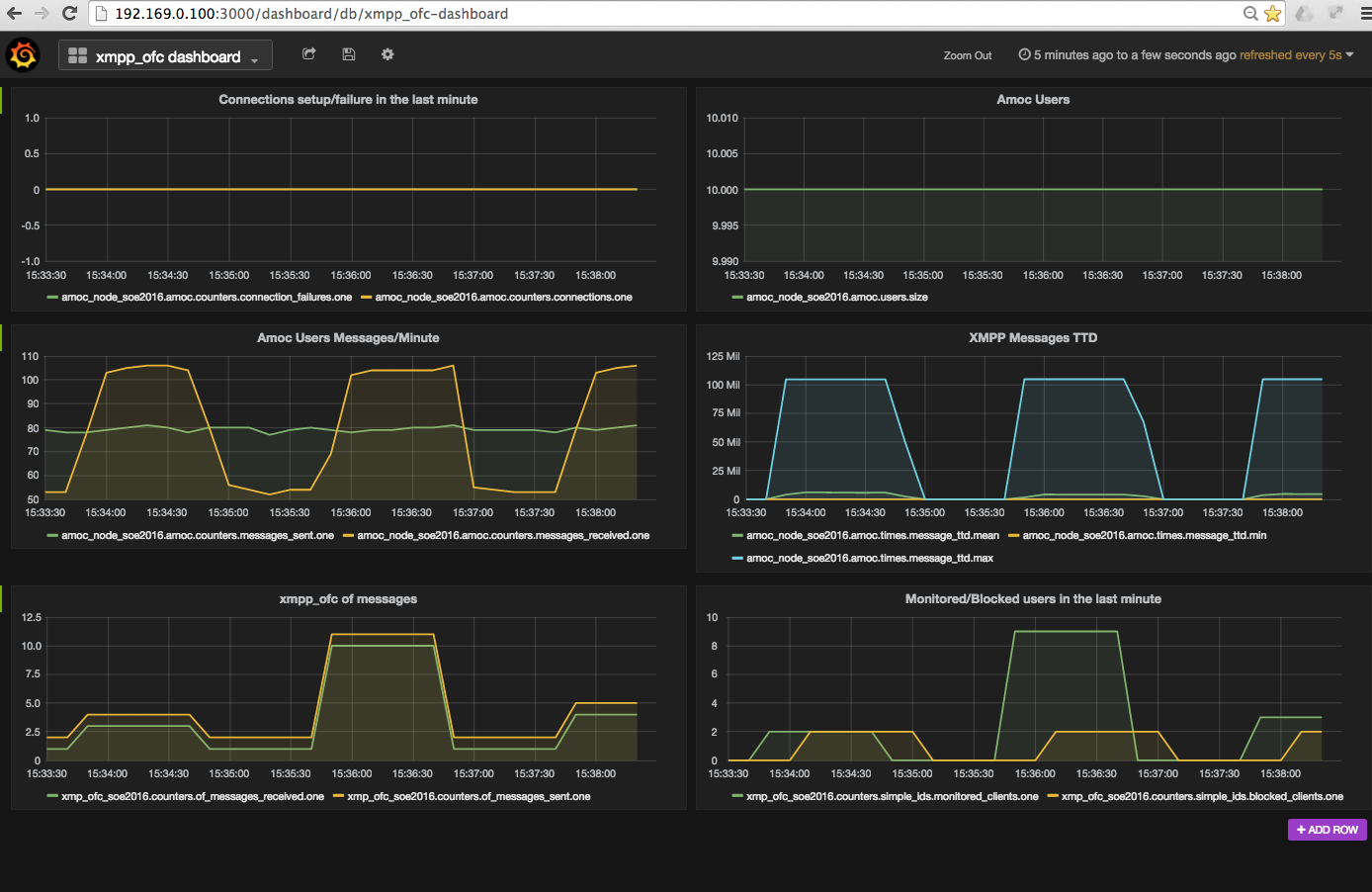
Task: Open the time range picker
Action: (1186, 55)
